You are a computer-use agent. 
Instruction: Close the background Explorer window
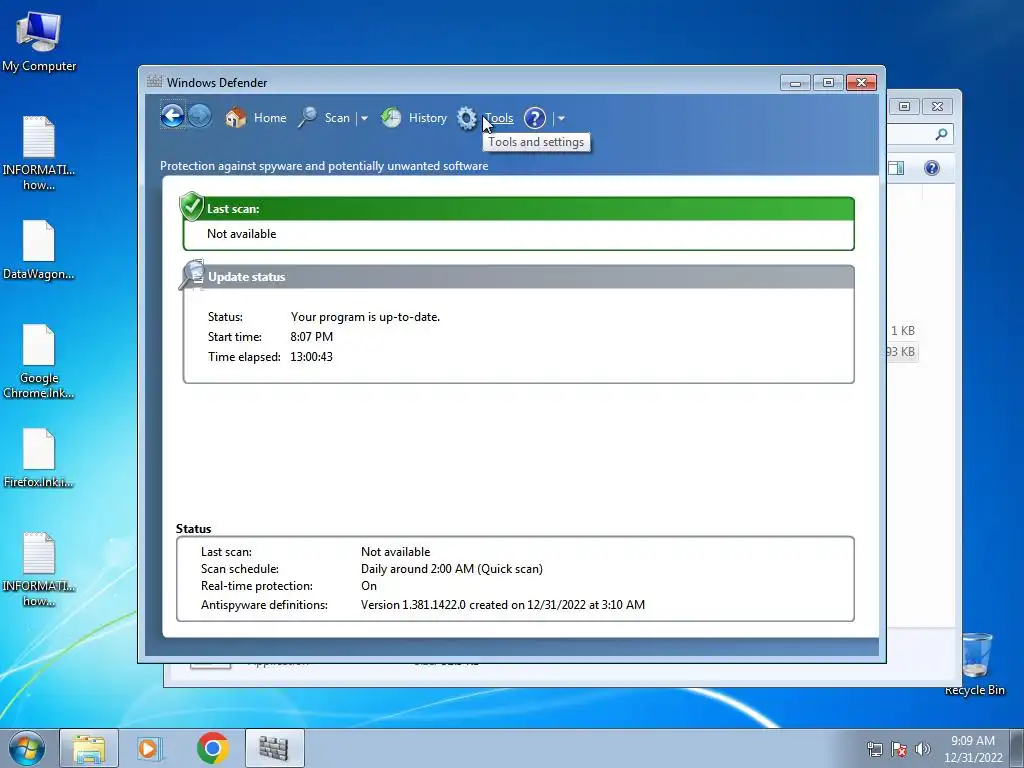coord(937,106)
